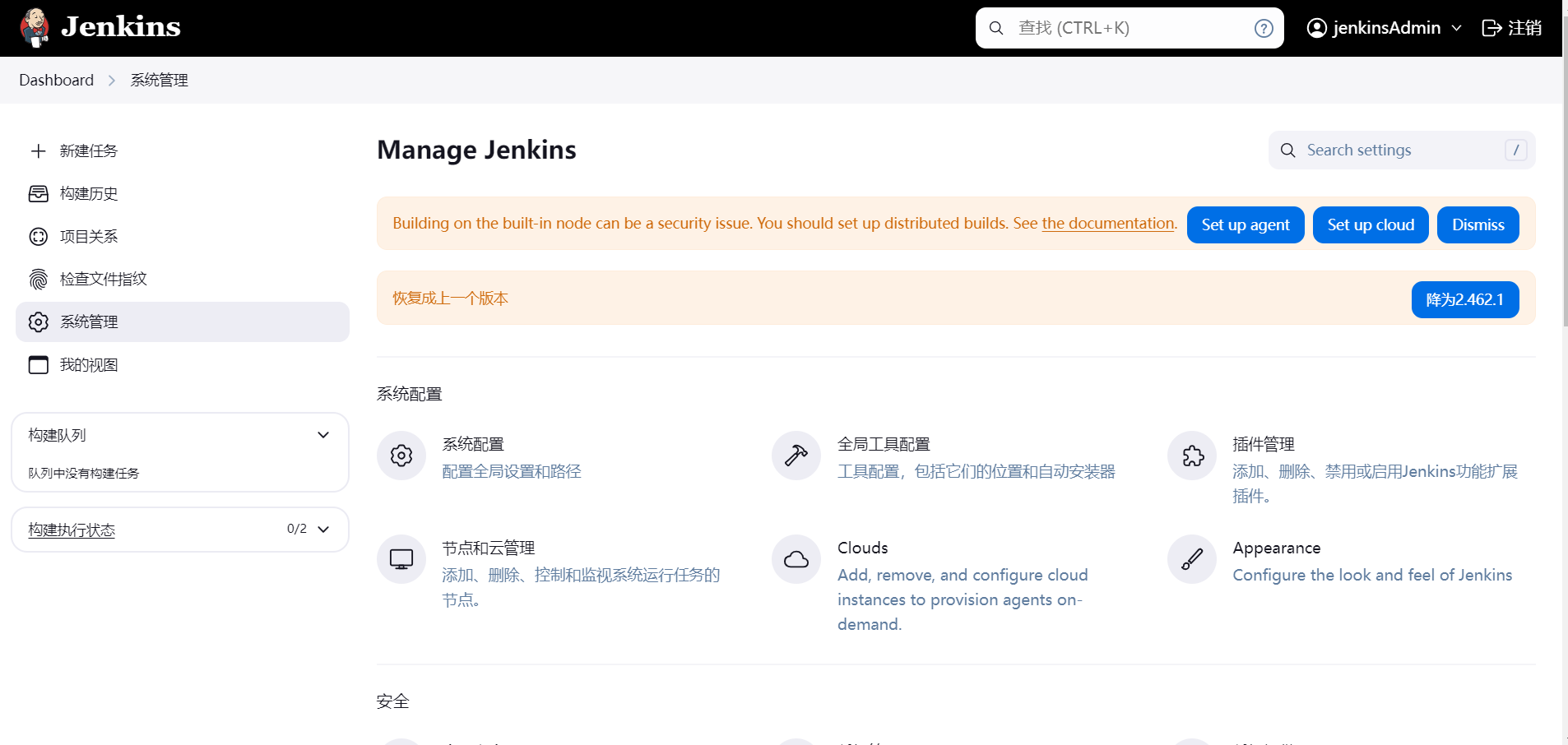Click the 我的视图 window icon
Viewport: 1568px width, 745px height.
pyautogui.click(x=39, y=364)
